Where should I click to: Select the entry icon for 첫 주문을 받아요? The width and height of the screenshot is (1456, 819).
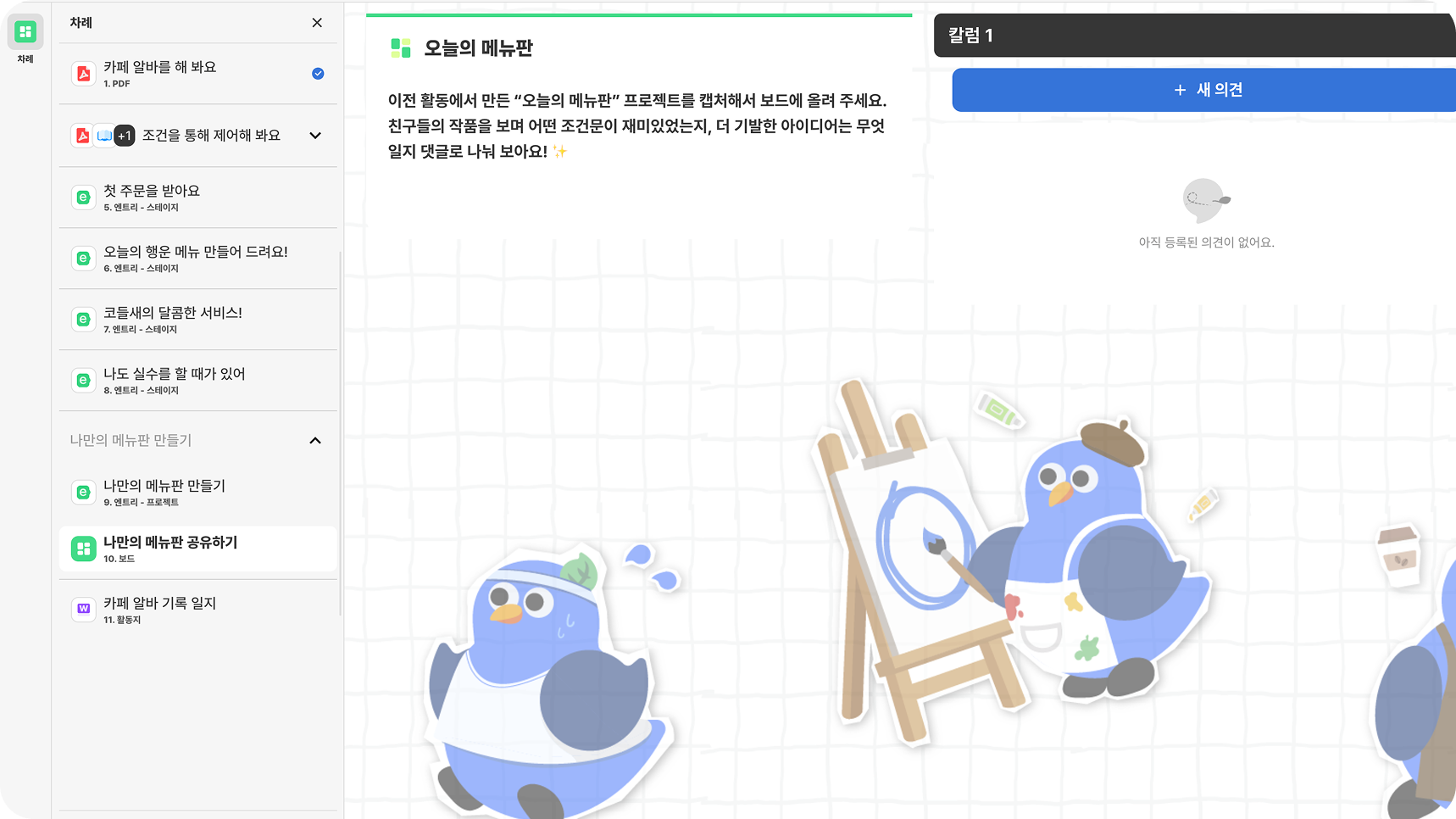point(83,198)
